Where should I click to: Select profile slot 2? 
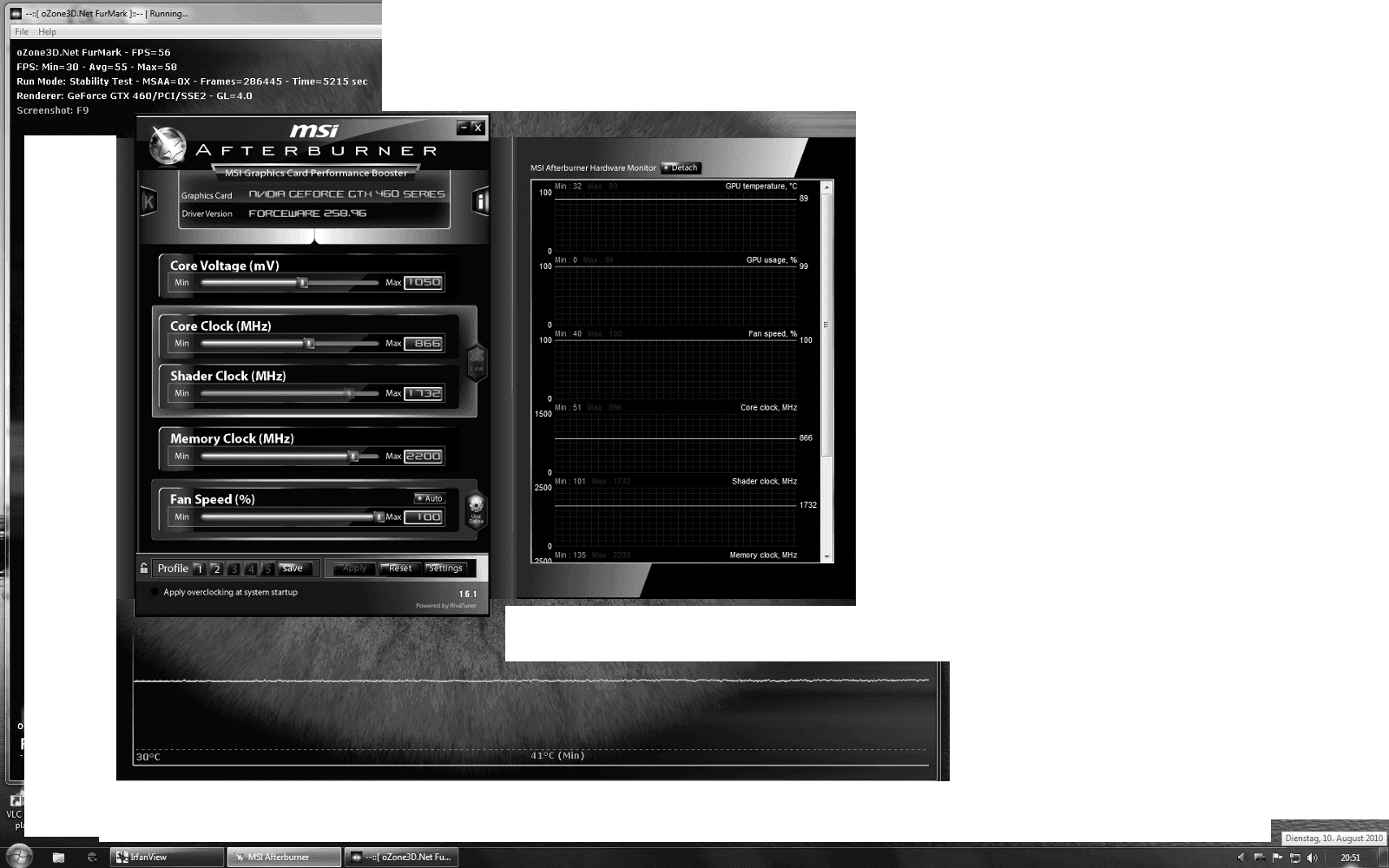click(x=217, y=569)
